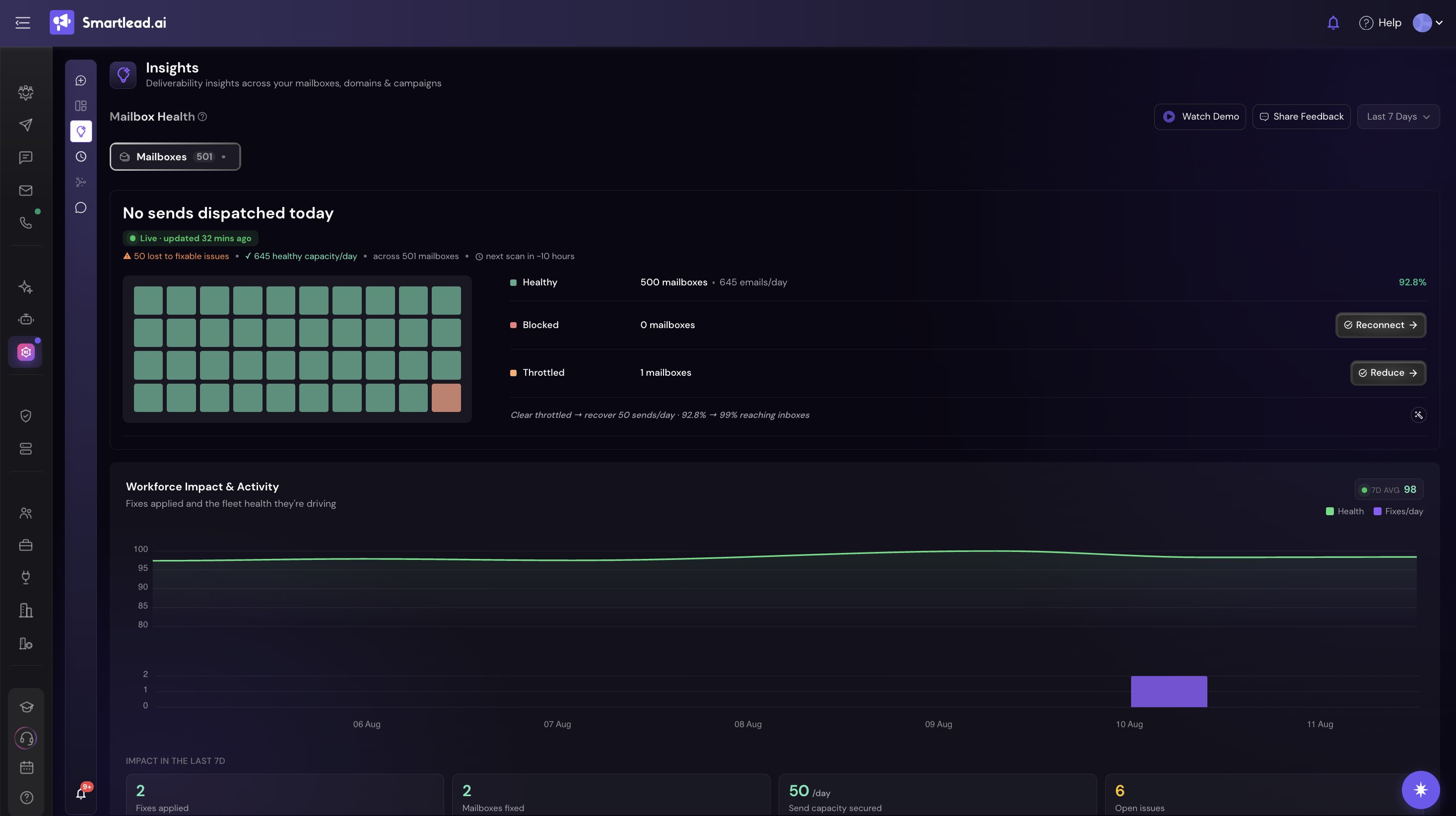Toggle the Fixes/day legend series
The width and height of the screenshot is (1456, 816).
pyautogui.click(x=1398, y=511)
